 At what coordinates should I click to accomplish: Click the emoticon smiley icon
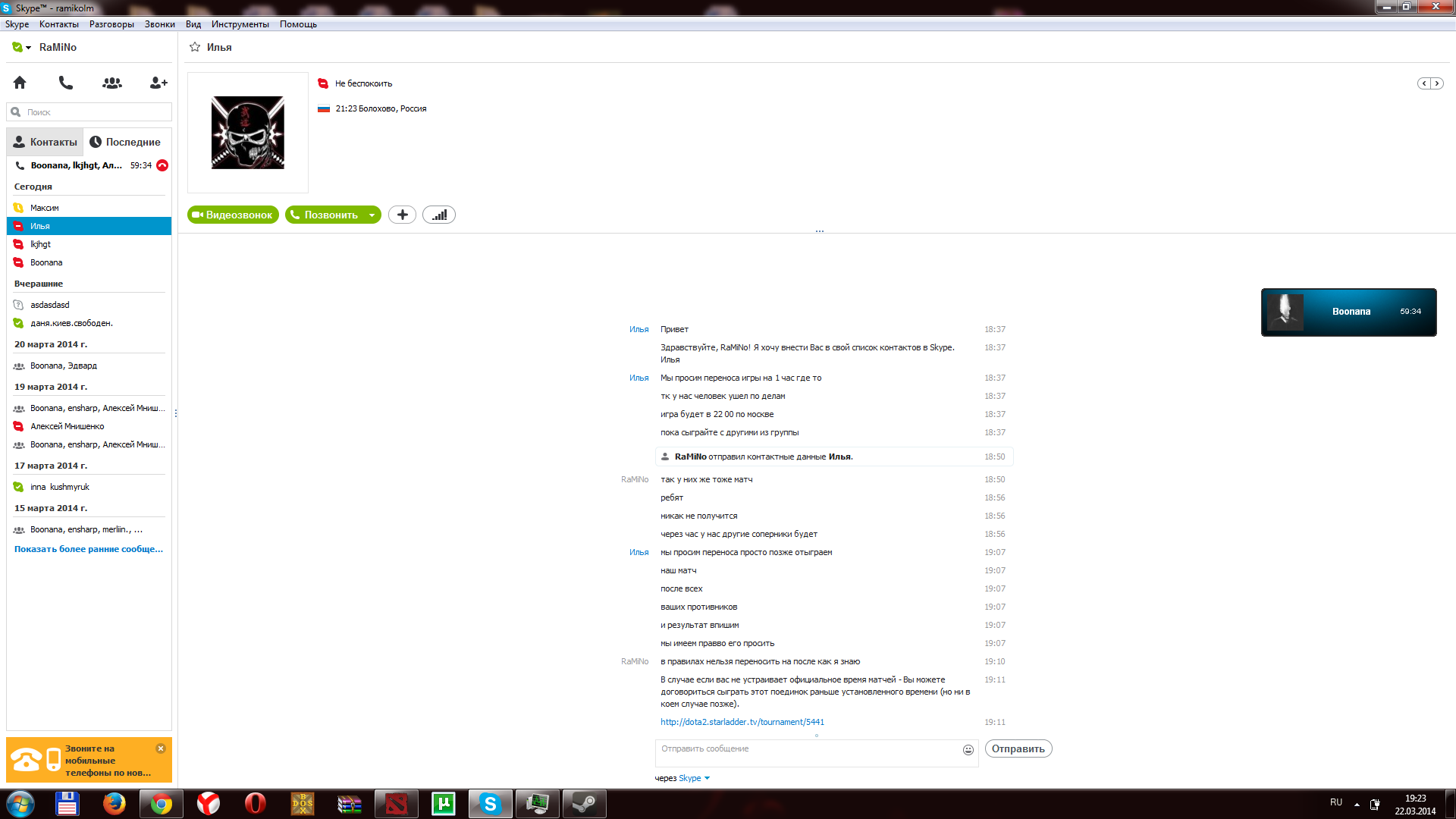(x=968, y=750)
